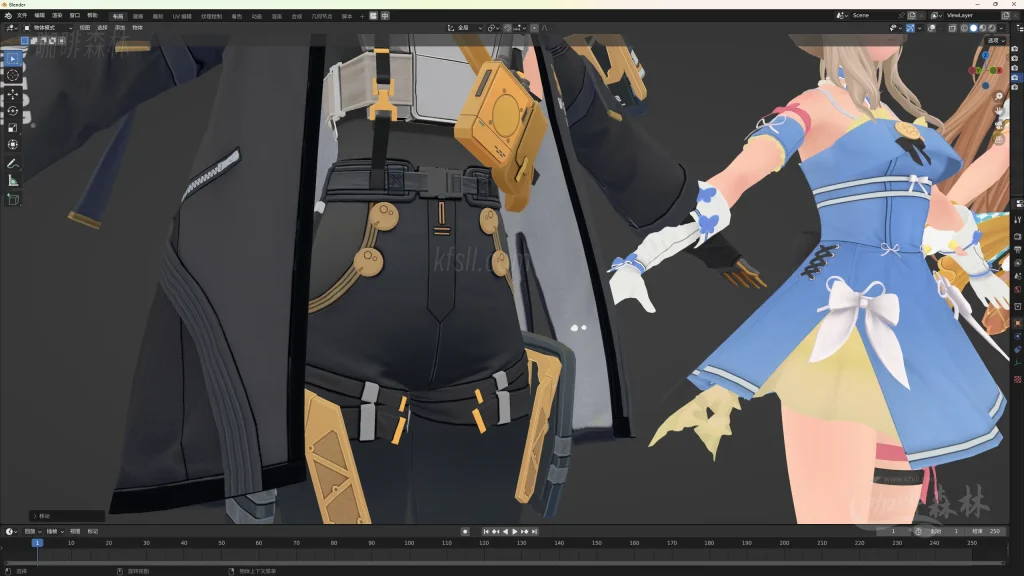Open the Window menu (窗口)

75,16
